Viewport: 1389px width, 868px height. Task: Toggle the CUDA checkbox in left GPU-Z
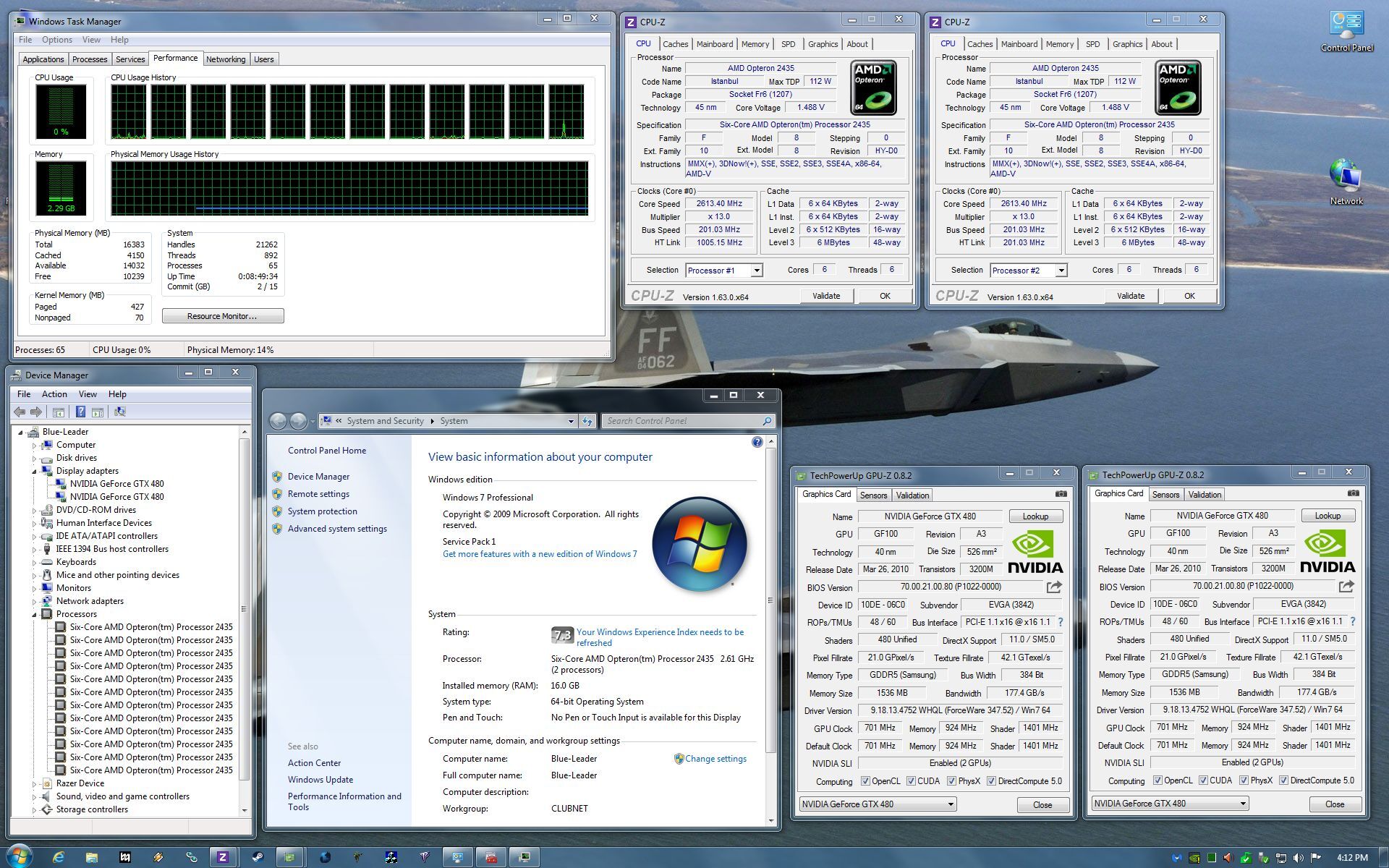click(x=911, y=781)
